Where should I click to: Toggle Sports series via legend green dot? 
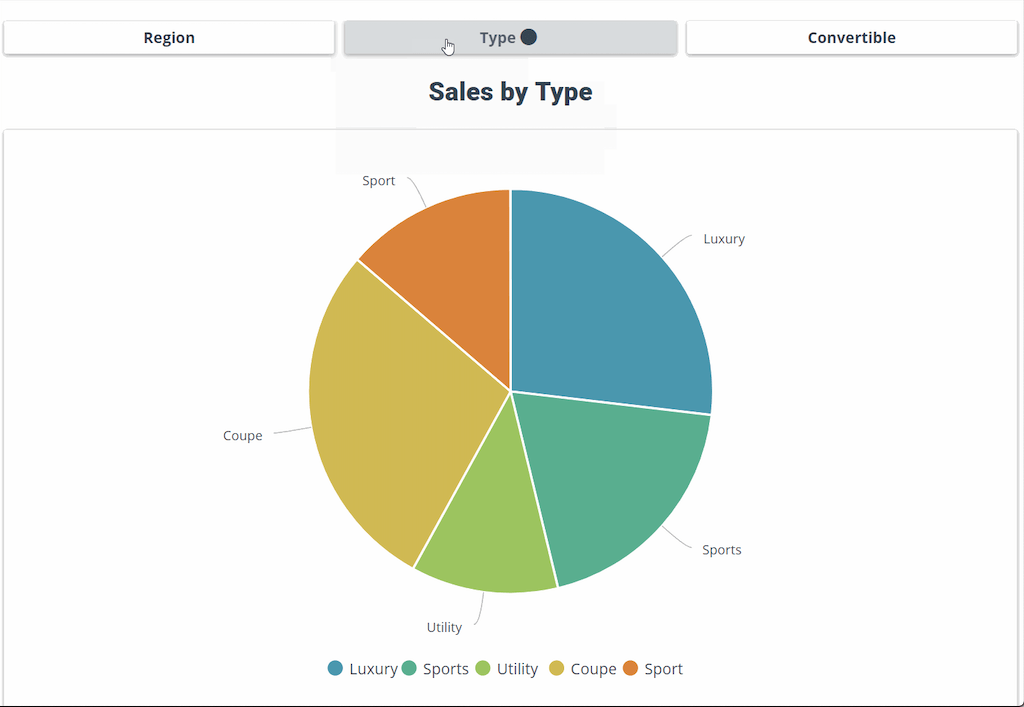coord(409,668)
